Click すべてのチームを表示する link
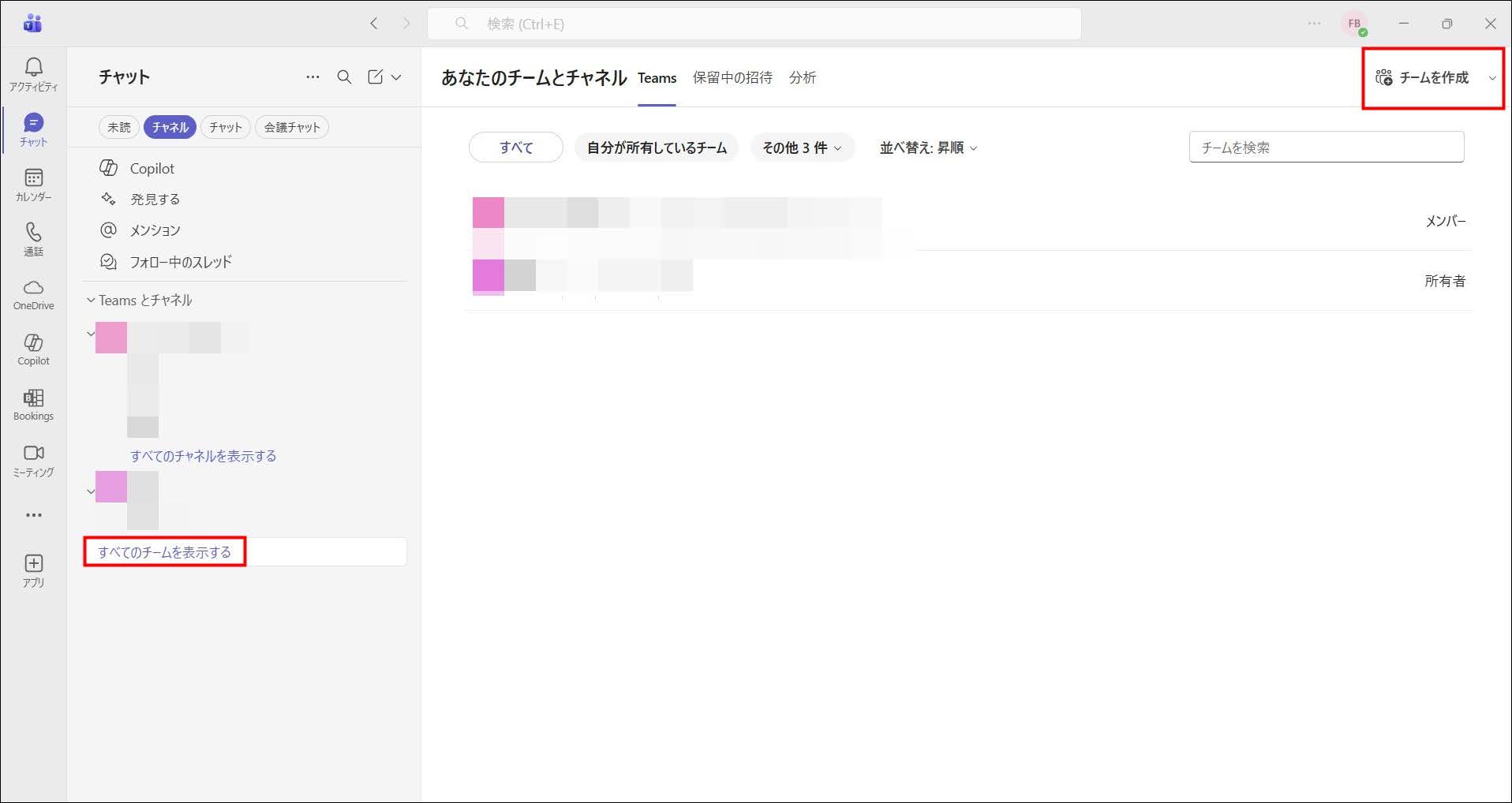Image resolution: width=1512 pixels, height=803 pixels. 164,552
